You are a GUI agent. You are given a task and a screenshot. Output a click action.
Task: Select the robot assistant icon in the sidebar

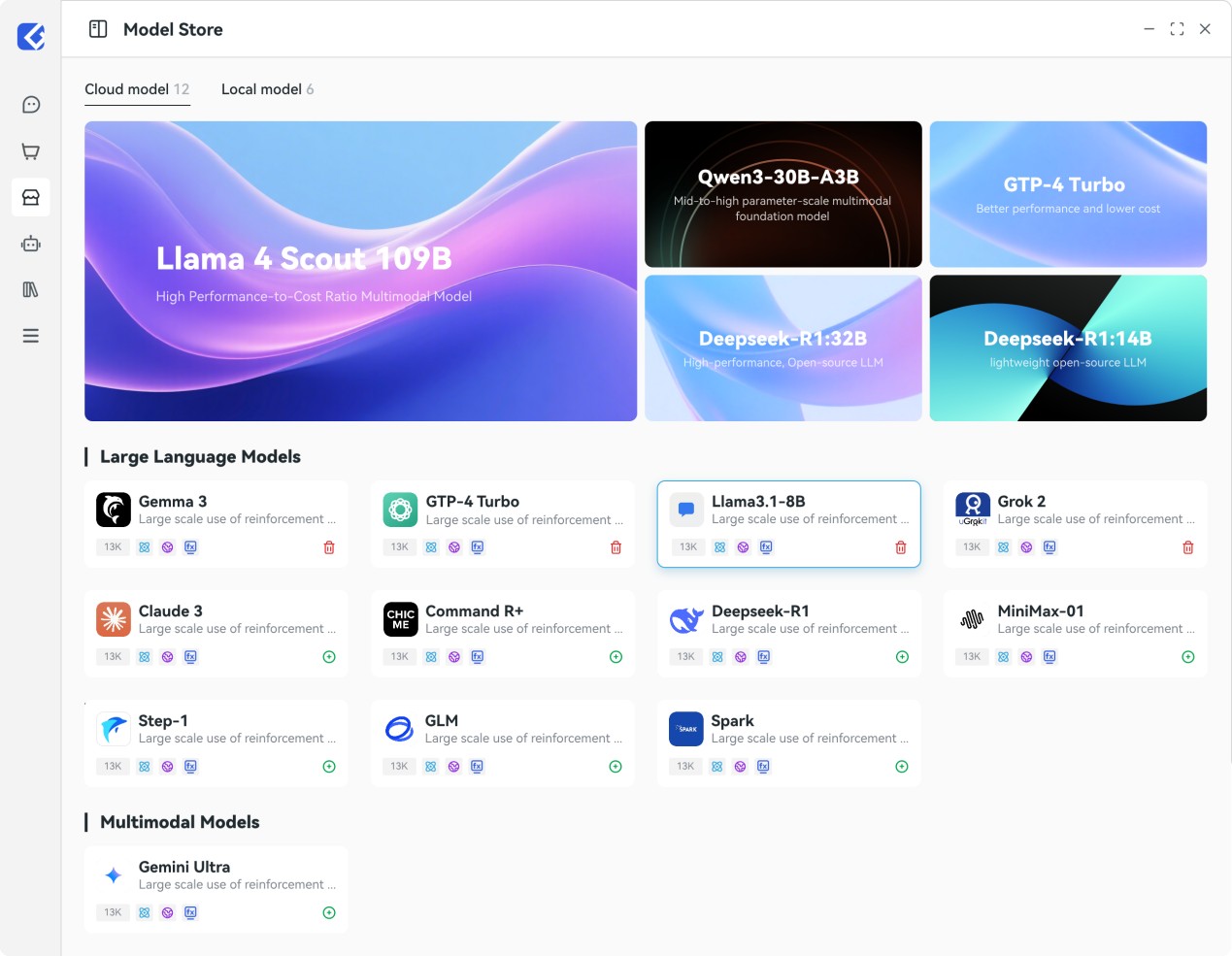click(30, 244)
